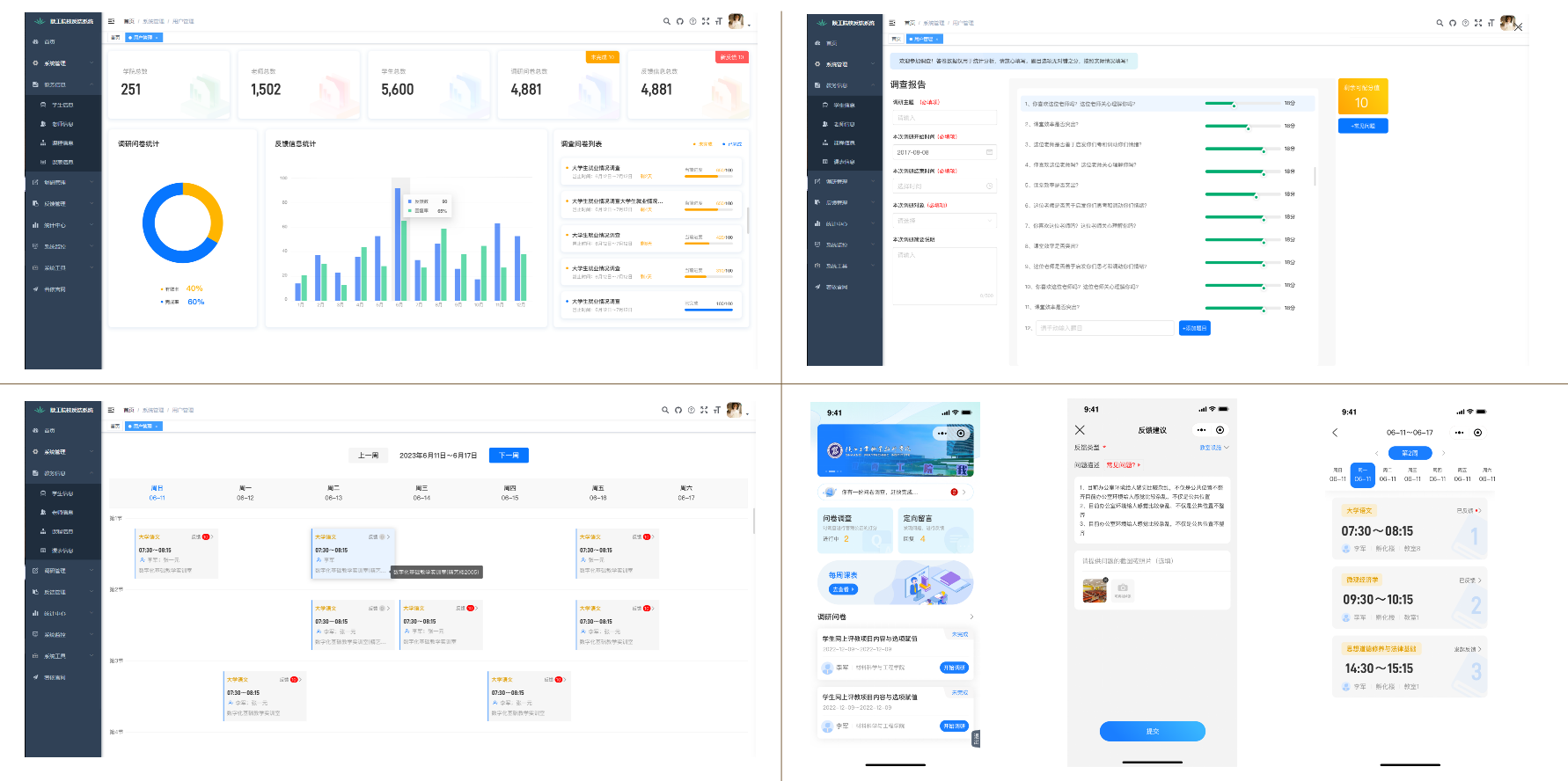
Task: Switch to 首页 tab on dashboard page
Action: [x=115, y=38]
